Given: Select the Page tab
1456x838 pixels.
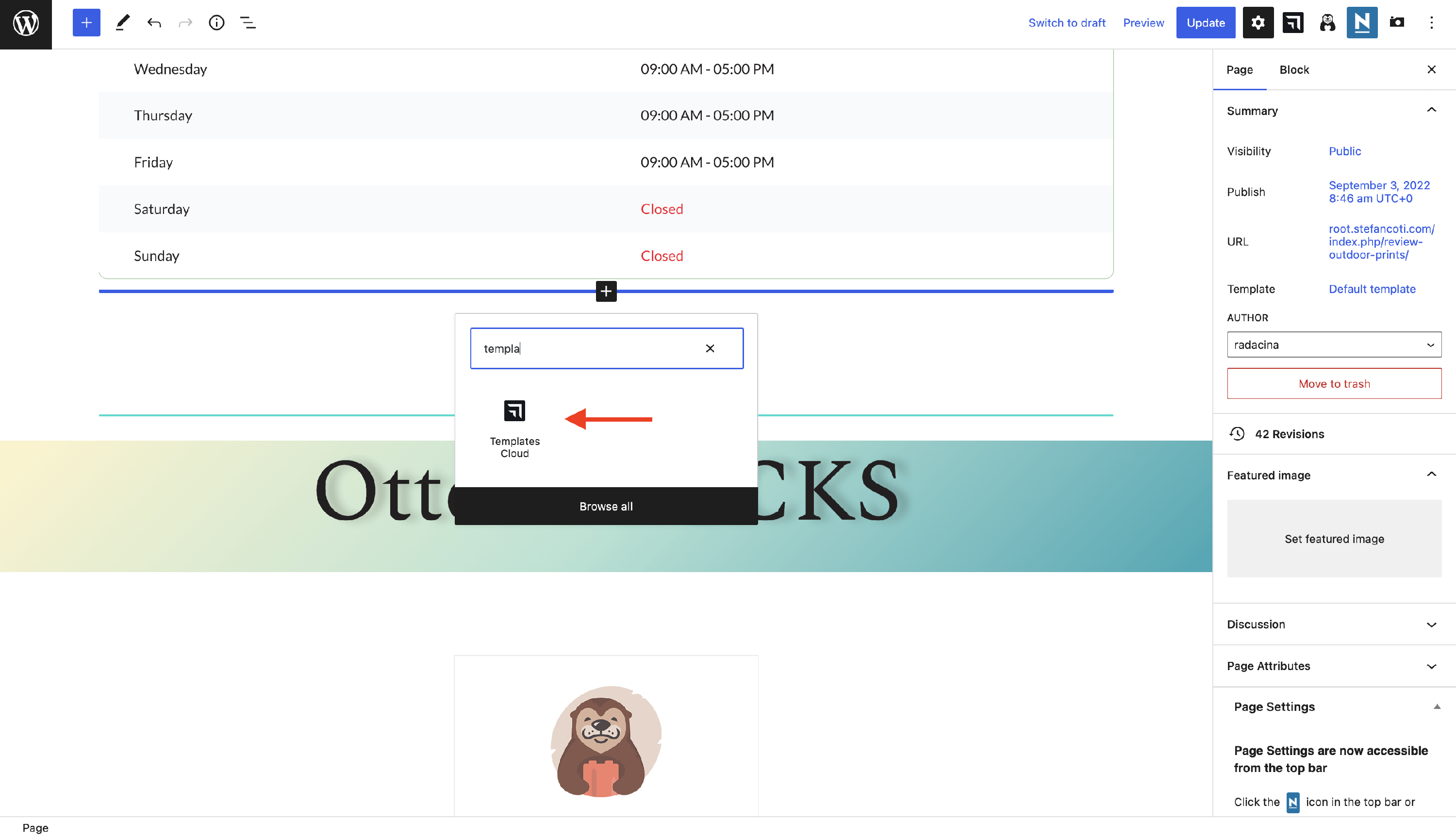Looking at the screenshot, I should point(1239,70).
